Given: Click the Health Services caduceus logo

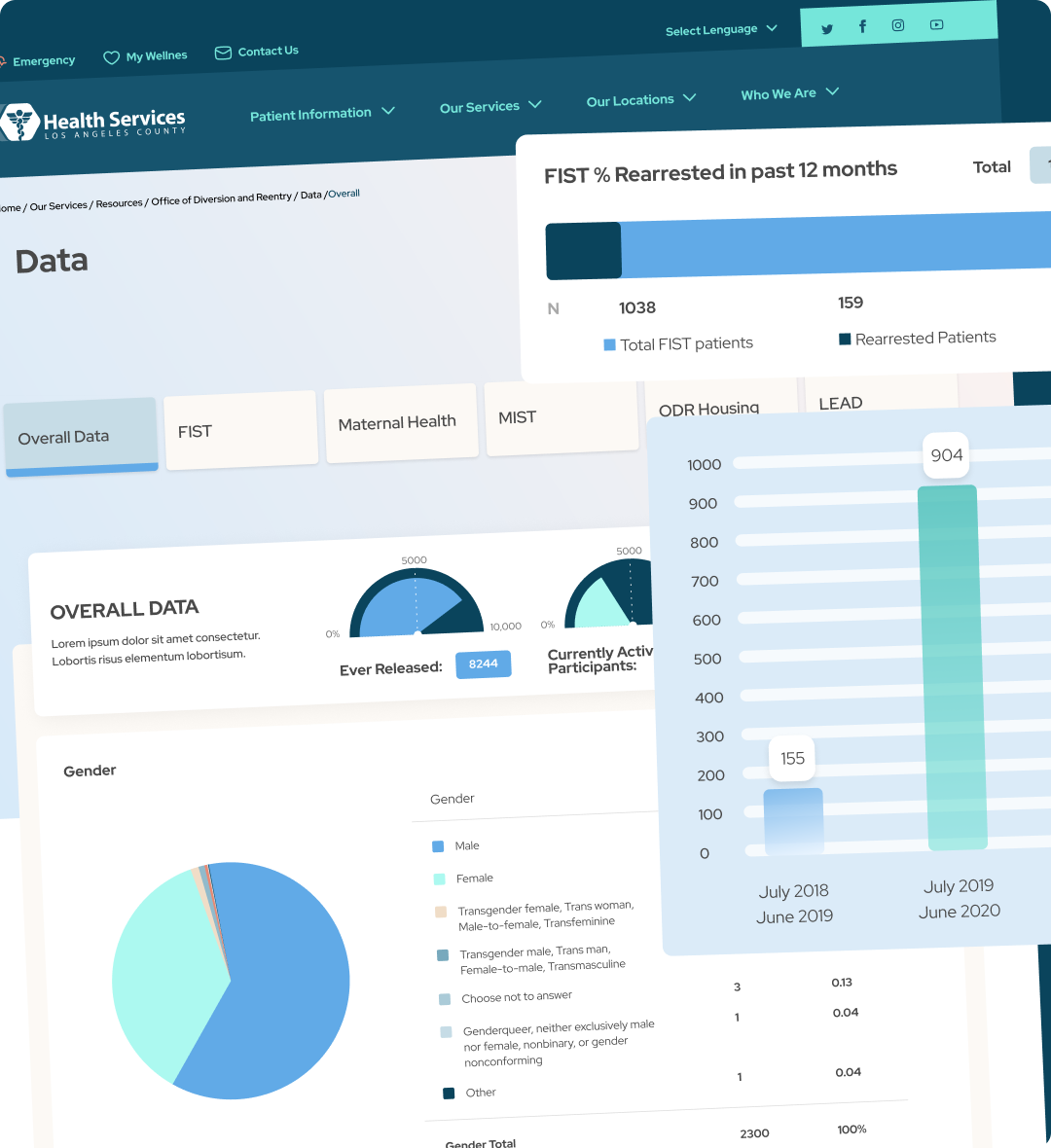Looking at the screenshot, I should tap(19, 123).
